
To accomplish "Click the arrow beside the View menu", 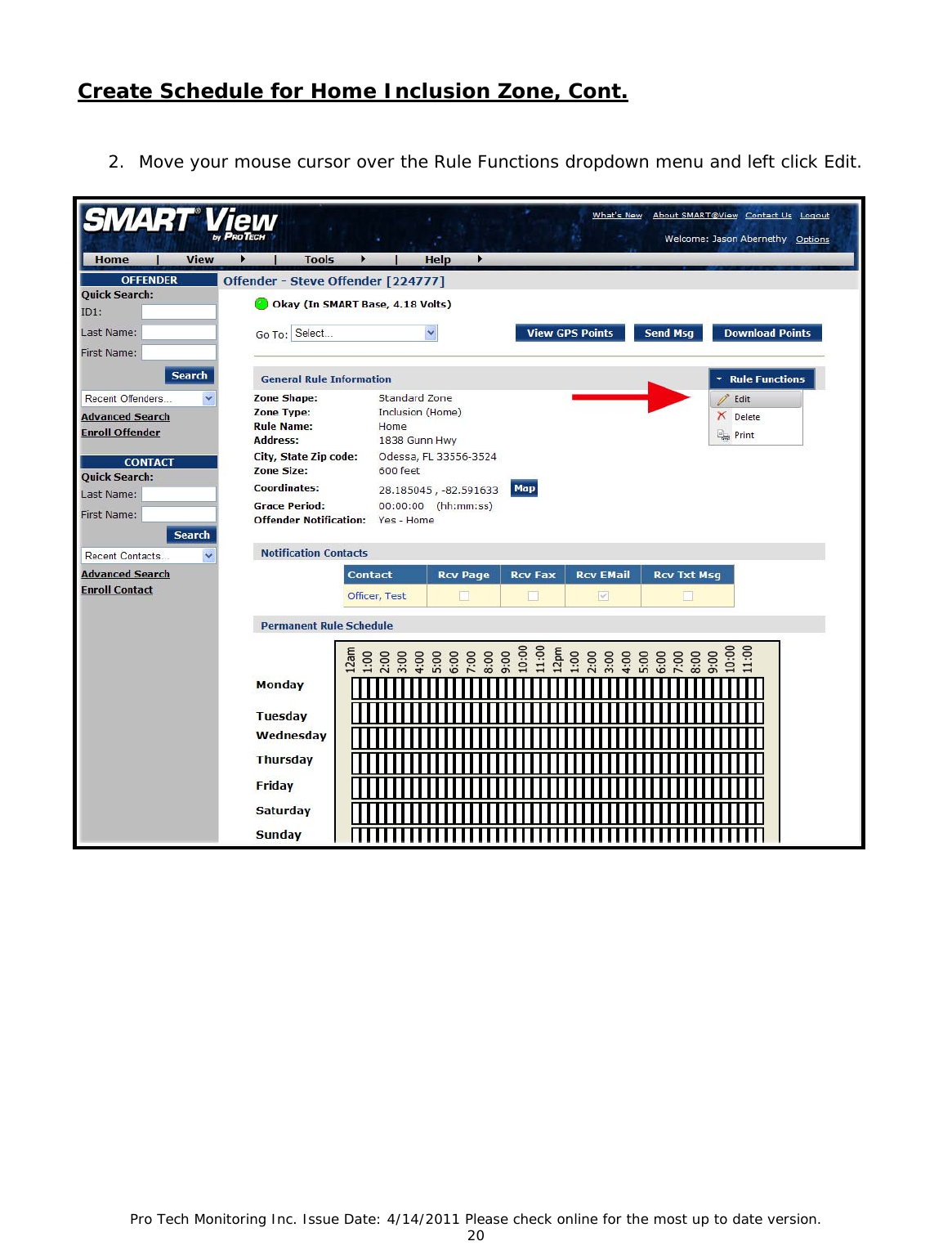I will (243, 259).
